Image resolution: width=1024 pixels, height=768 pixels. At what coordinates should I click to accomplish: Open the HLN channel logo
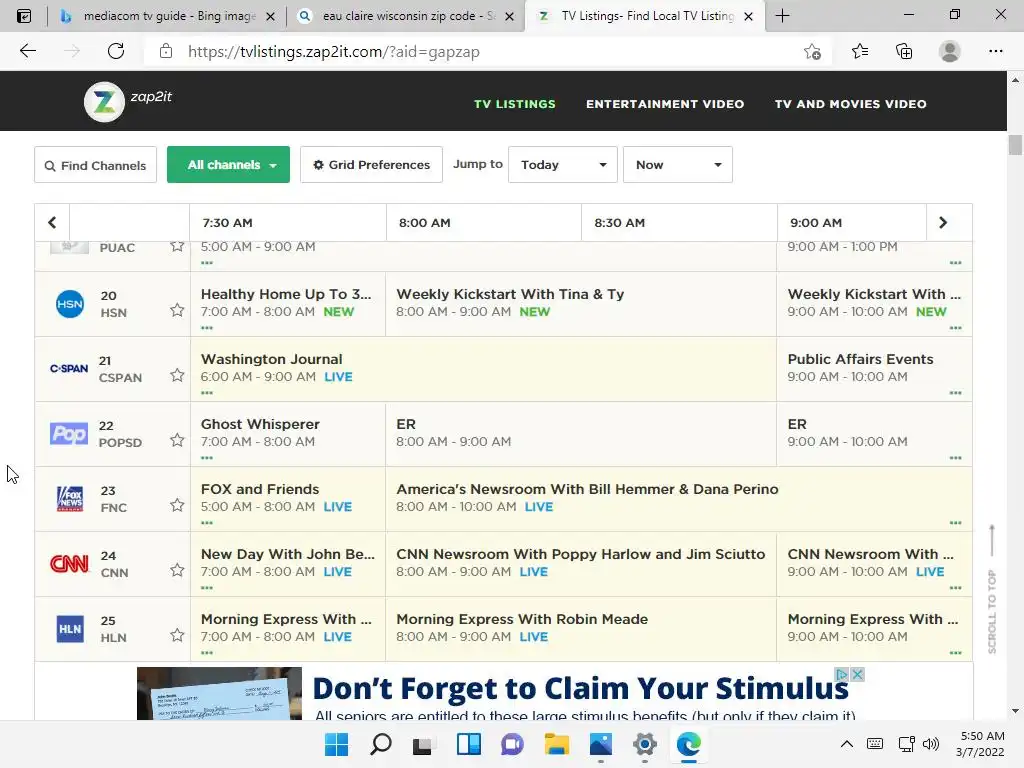tap(70, 629)
